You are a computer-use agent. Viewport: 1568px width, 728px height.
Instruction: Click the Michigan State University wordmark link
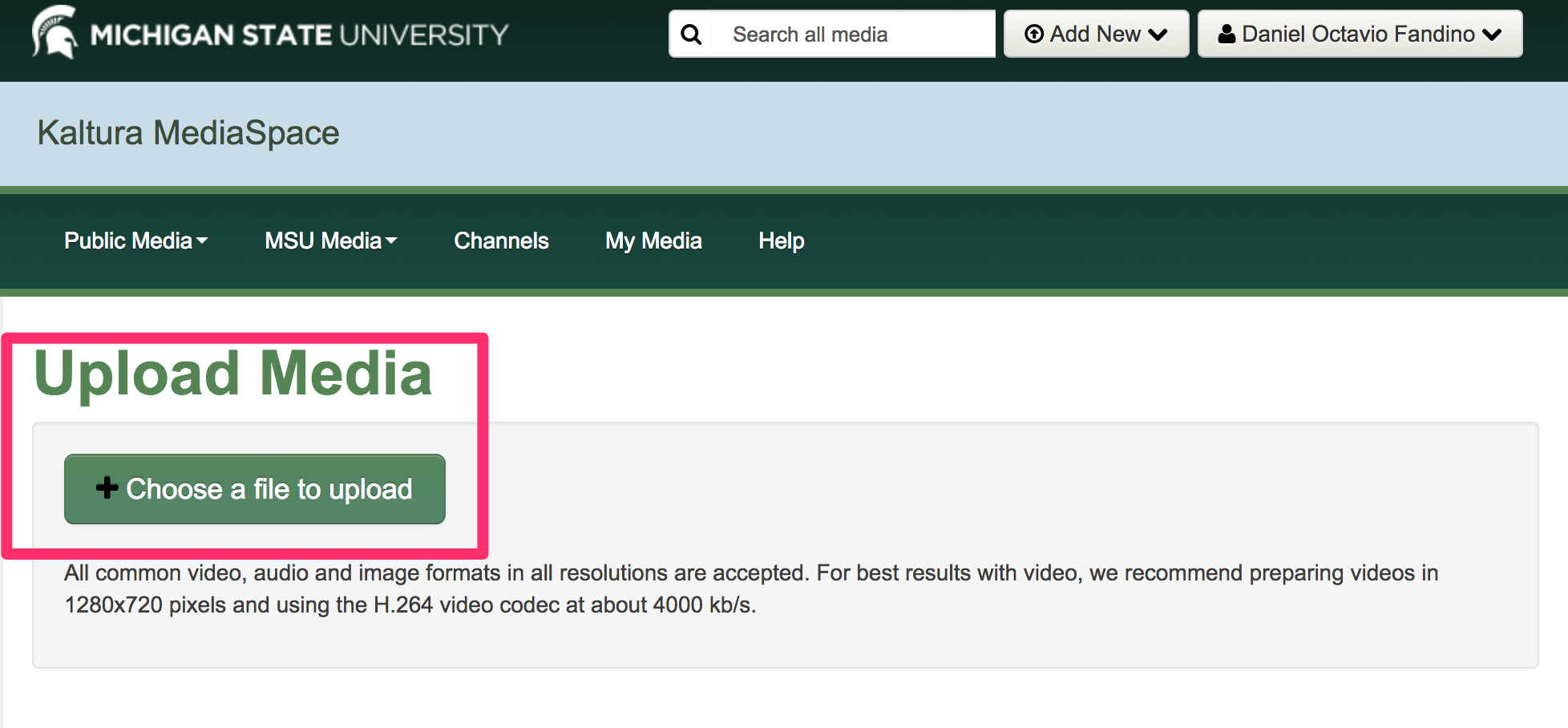pyautogui.click(x=299, y=34)
